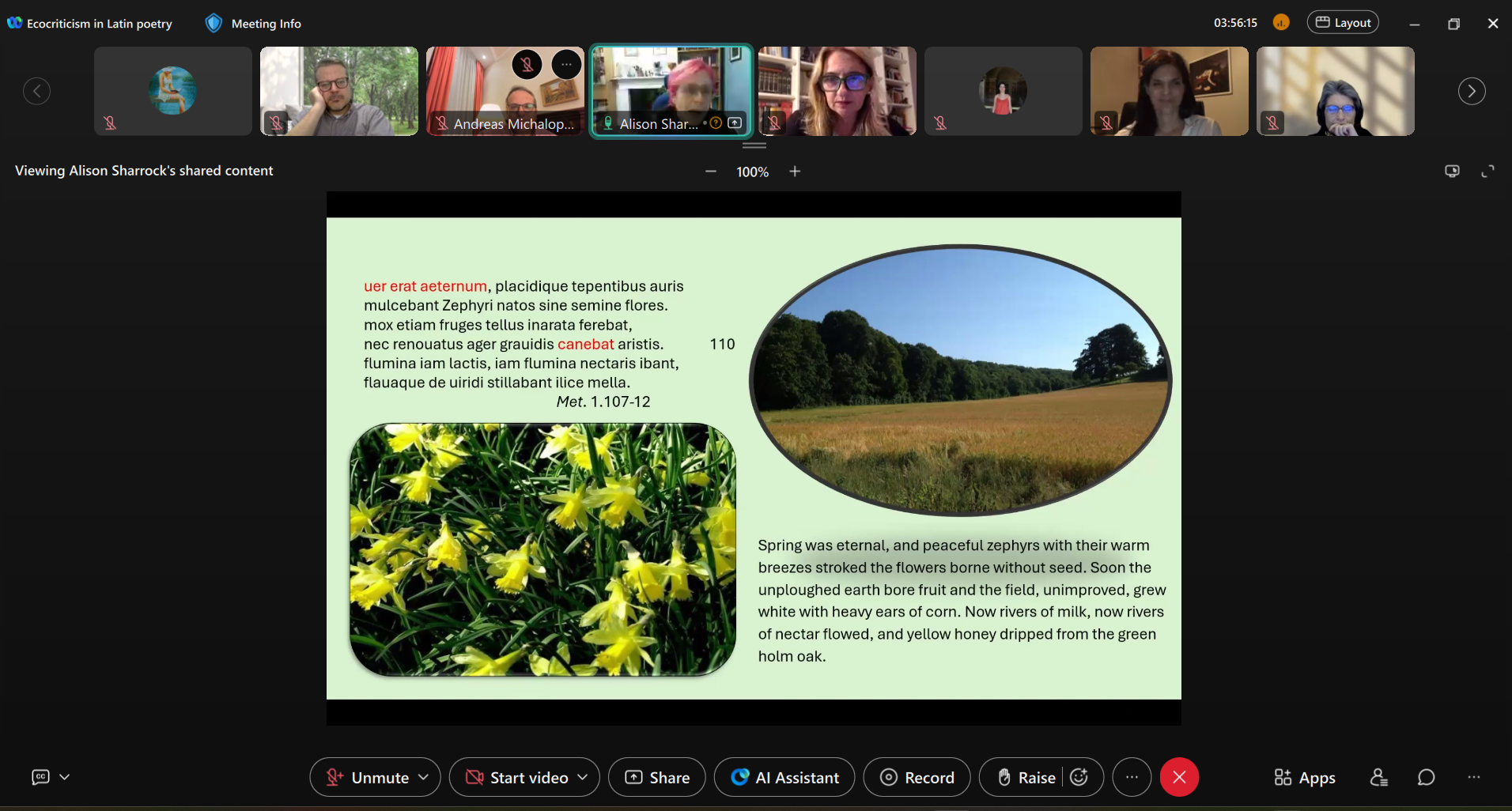Viewport: 1512px width, 811px height.
Task: Open the chat panel icon
Action: (x=1426, y=778)
